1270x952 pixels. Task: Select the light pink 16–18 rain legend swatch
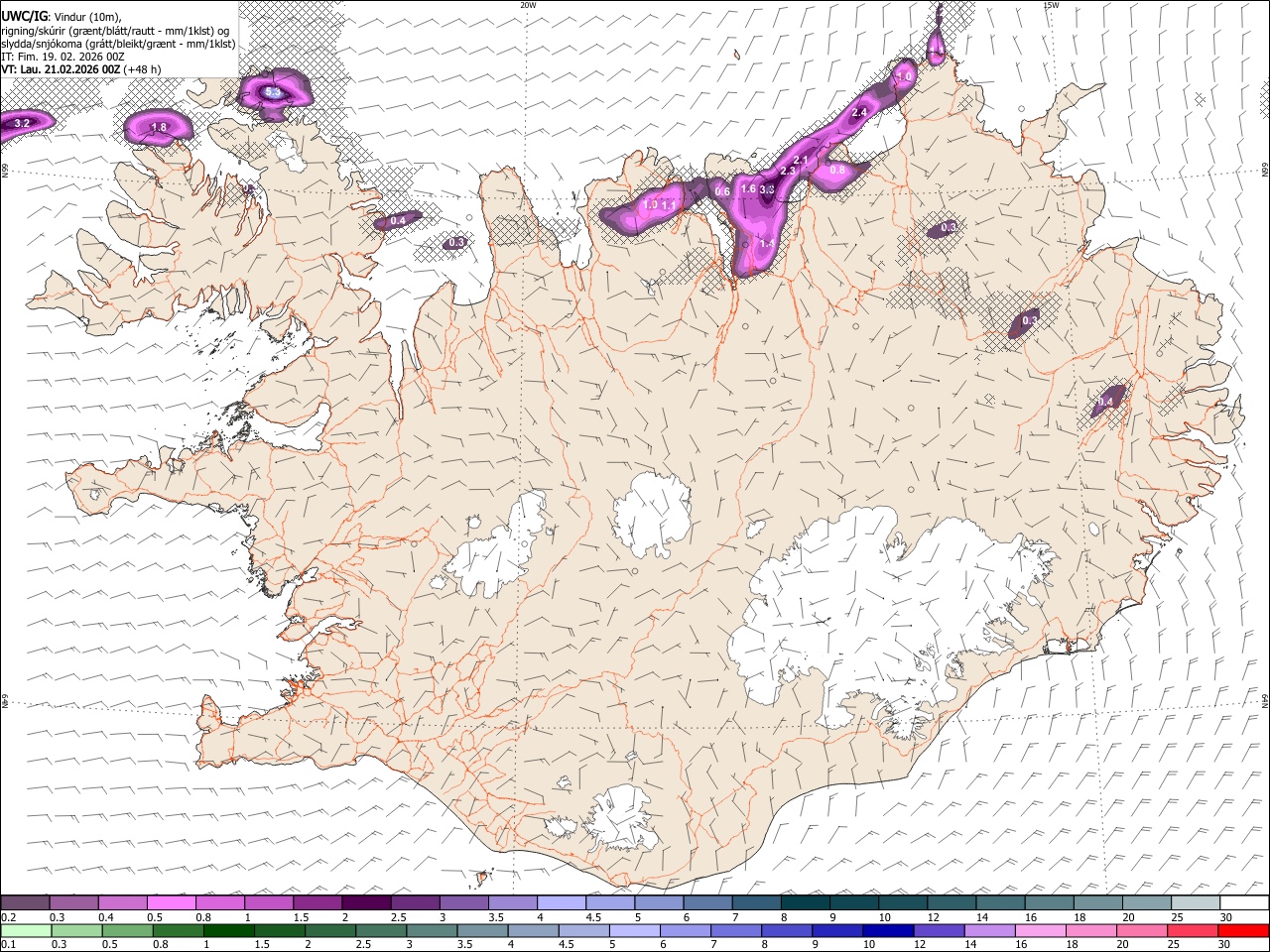click(1041, 930)
